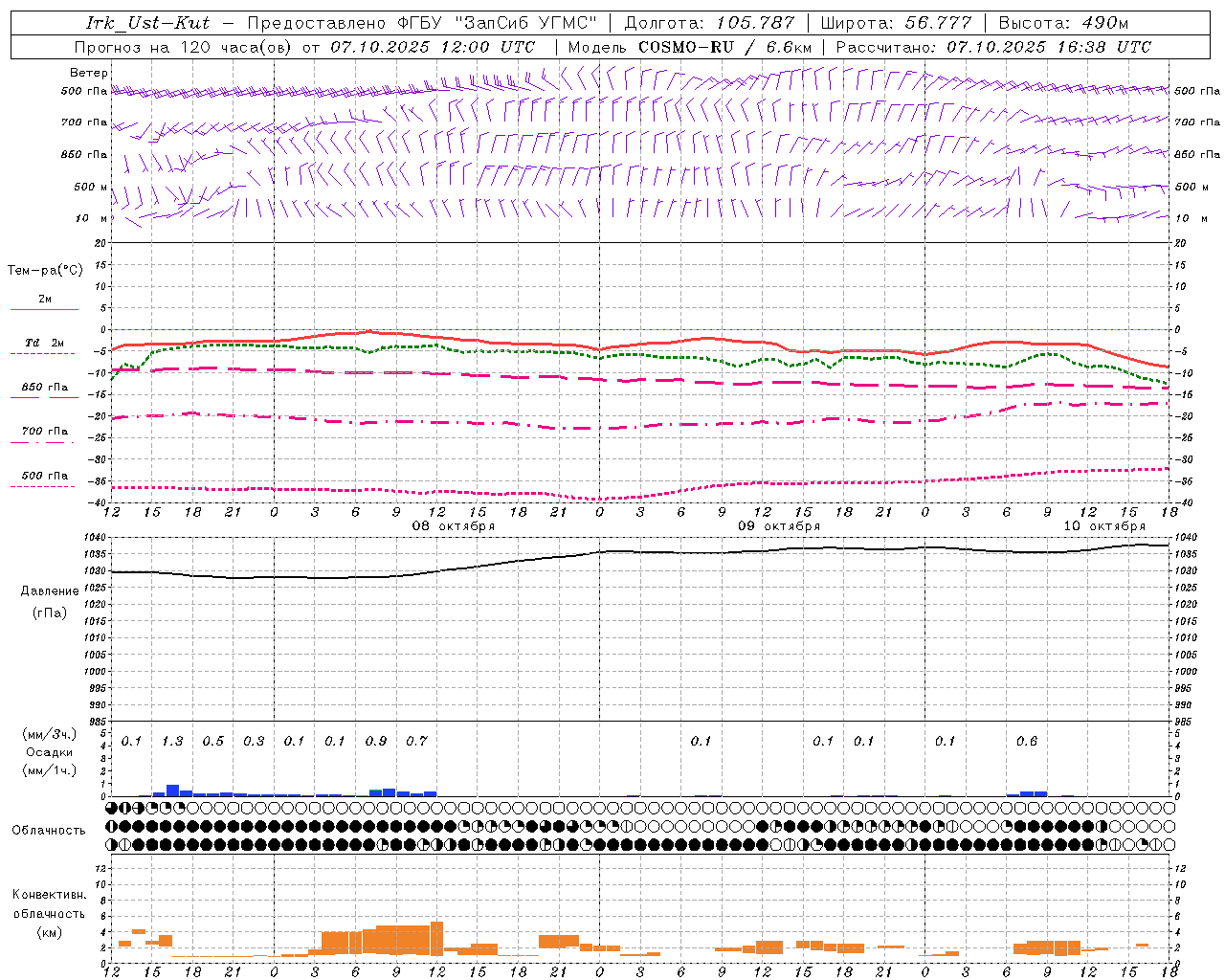Image resolution: width=1225 pixels, height=980 pixels.
Task: Click the tallest blue precipitation bar
Action: (x=172, y=791)
